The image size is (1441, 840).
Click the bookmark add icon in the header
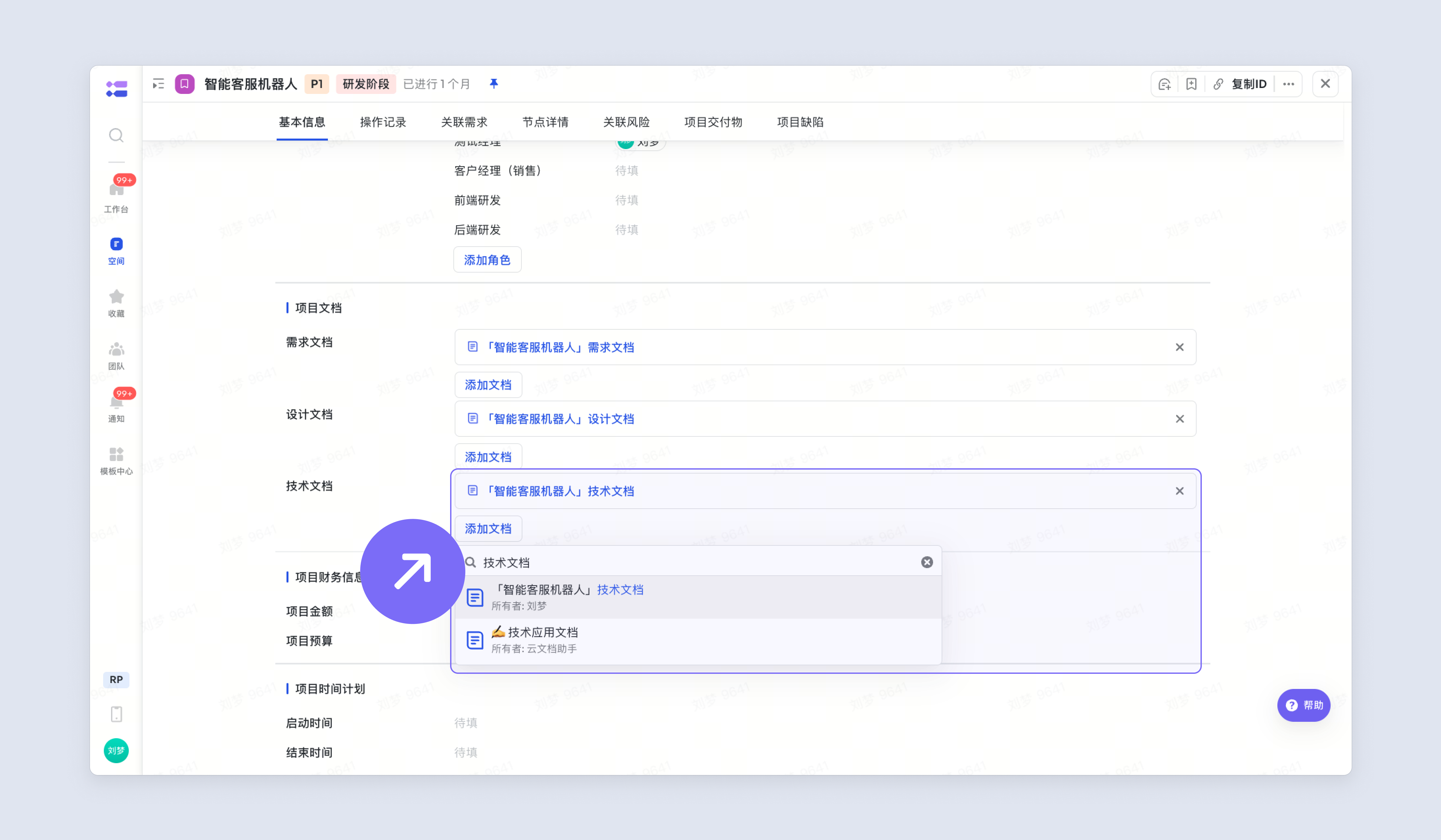(1191, 85)
